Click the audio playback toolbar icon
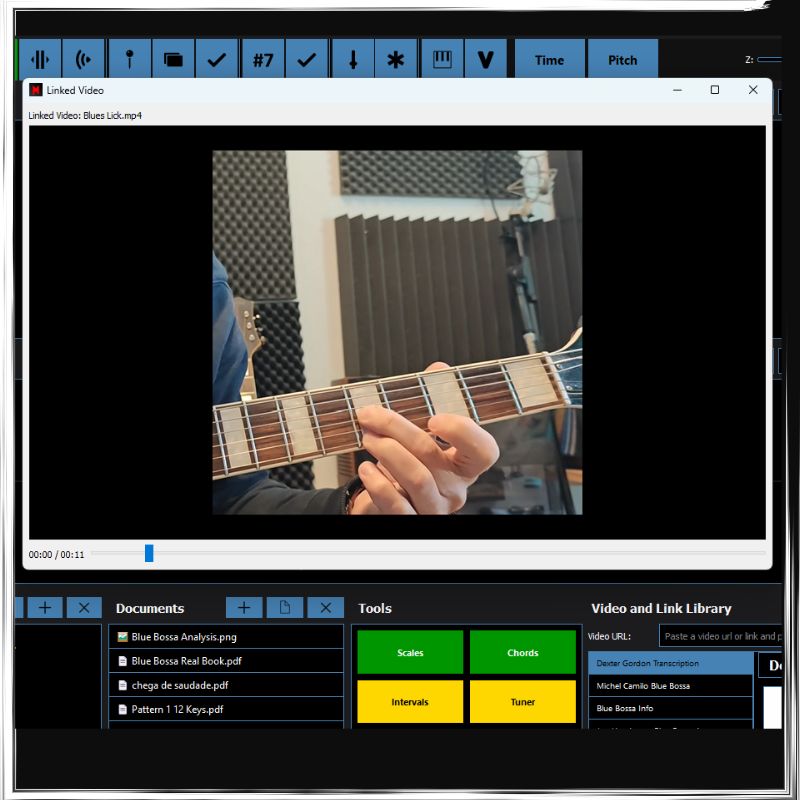Screen dimensions: 800x800 click(84, 59)
